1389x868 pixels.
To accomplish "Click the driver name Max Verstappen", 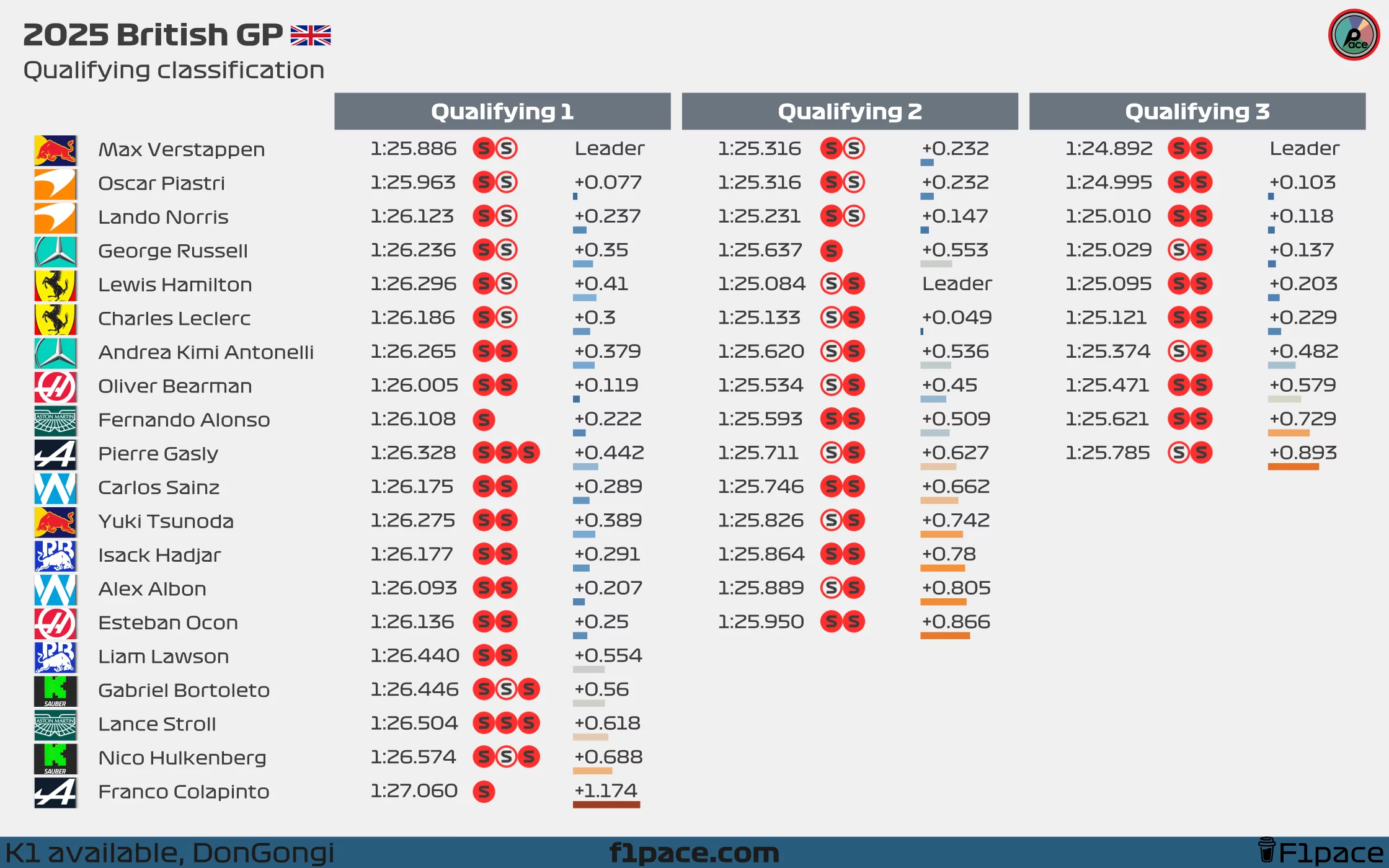I will click(182, 150).
